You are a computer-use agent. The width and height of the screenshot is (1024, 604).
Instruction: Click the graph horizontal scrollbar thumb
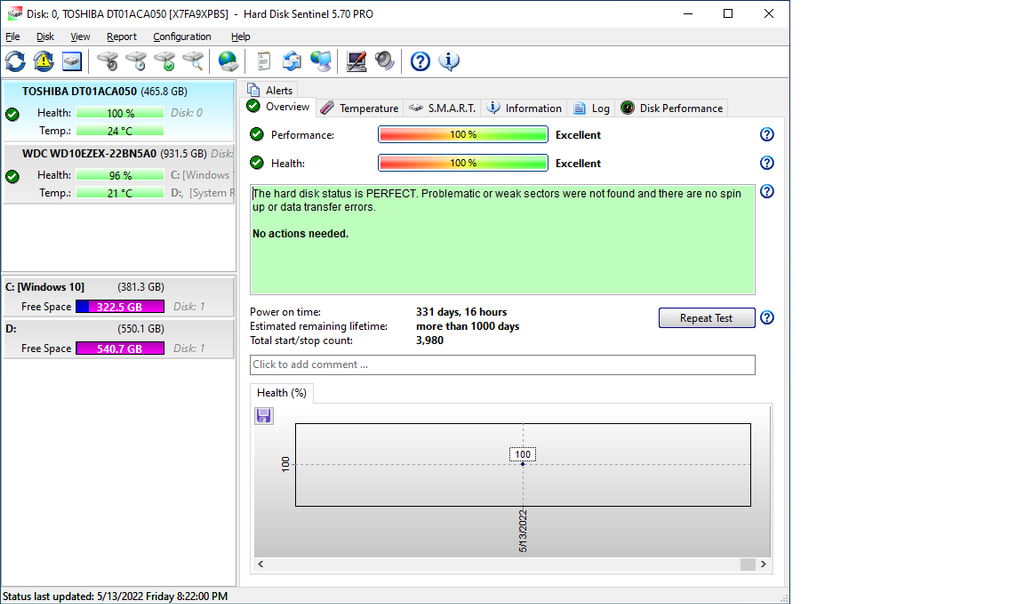pos(748,564)
